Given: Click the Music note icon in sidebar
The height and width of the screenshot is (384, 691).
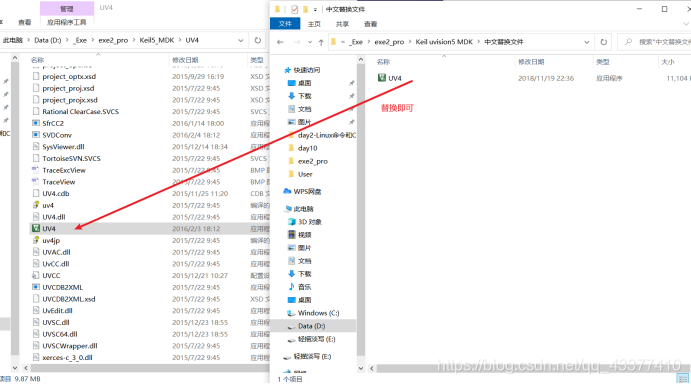Looking at the screenshot, I should coord(291,287).
